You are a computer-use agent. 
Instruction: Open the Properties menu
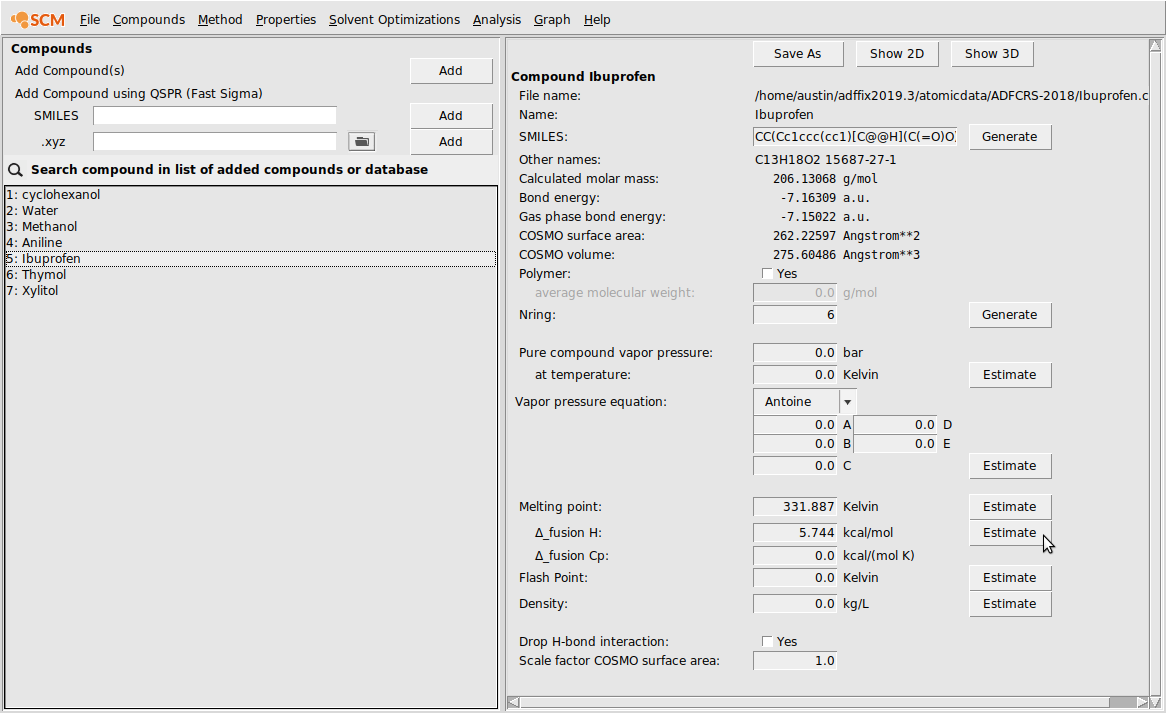coord(286,19)
